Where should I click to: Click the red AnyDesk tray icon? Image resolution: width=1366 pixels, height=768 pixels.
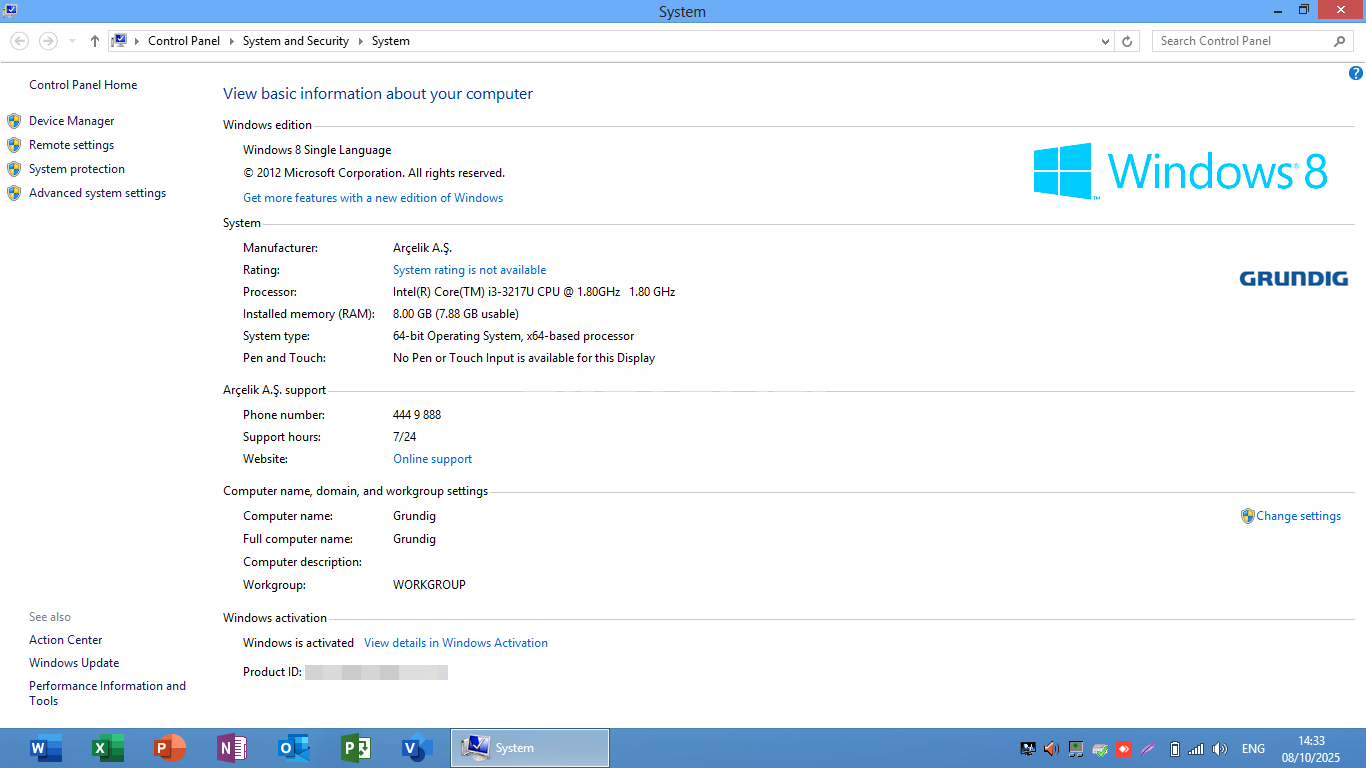click(x=1124, y=748)
